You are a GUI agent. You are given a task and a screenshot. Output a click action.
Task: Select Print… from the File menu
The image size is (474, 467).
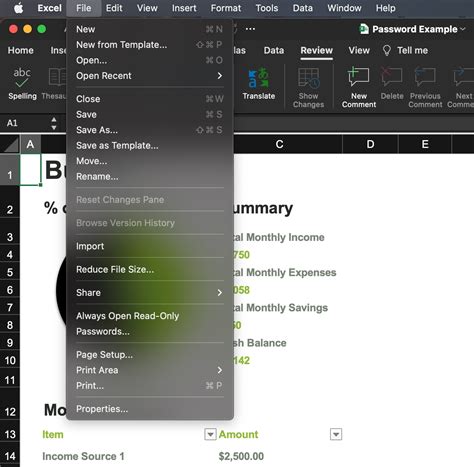coord(150,386)
